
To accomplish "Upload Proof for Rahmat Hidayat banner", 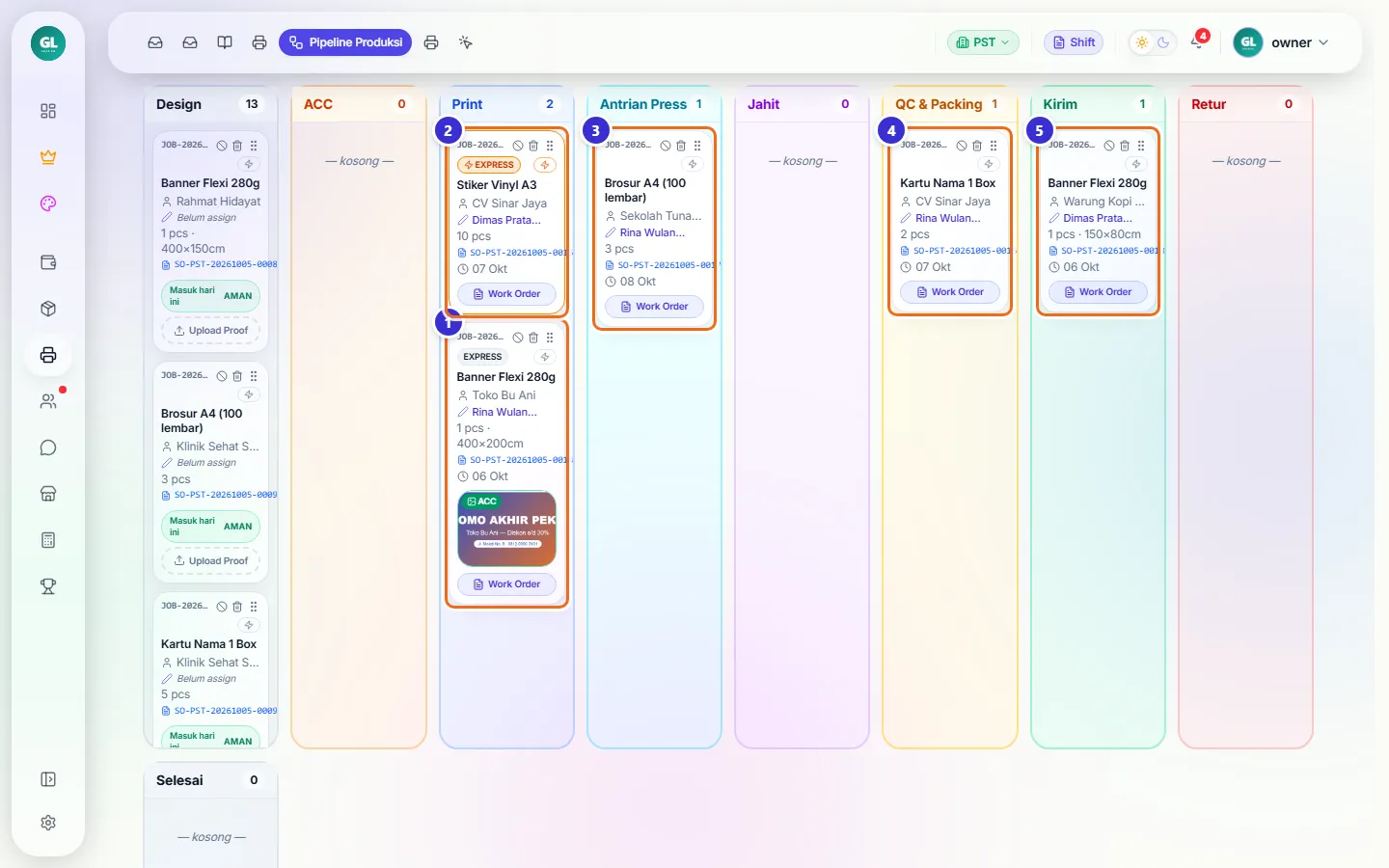I will coord(211,331).
